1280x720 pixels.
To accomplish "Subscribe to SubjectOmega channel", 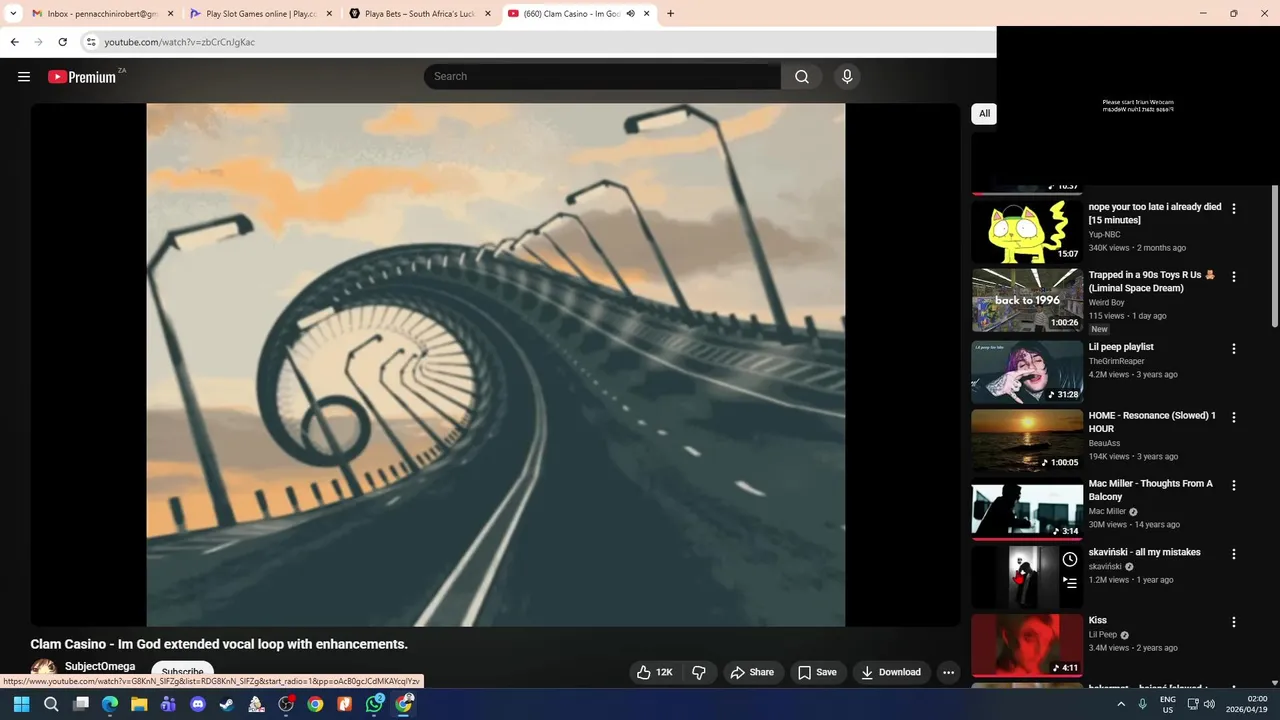I will coord(182,672).
